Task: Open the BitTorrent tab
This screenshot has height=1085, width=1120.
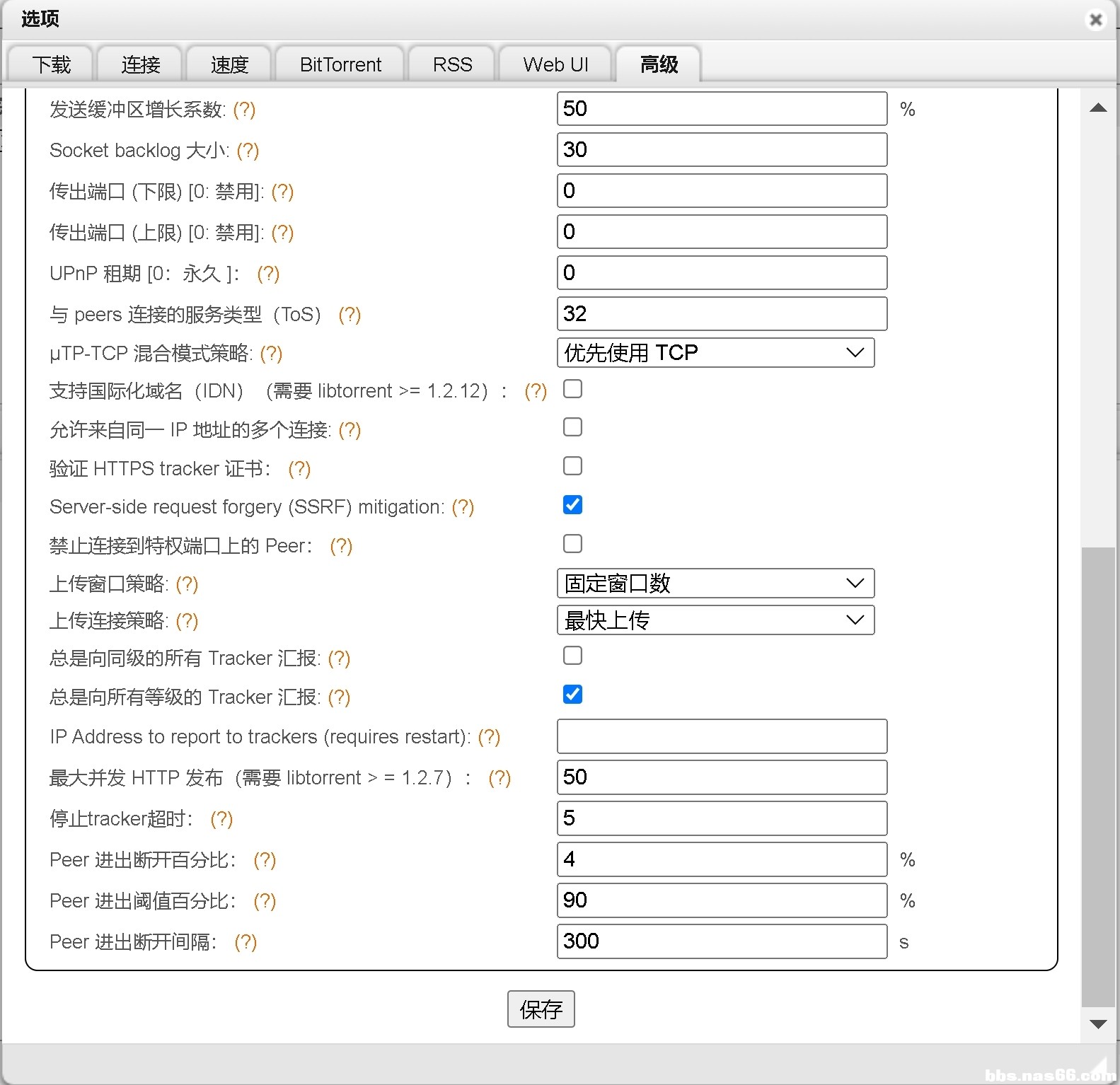Action: coord(340,64)
